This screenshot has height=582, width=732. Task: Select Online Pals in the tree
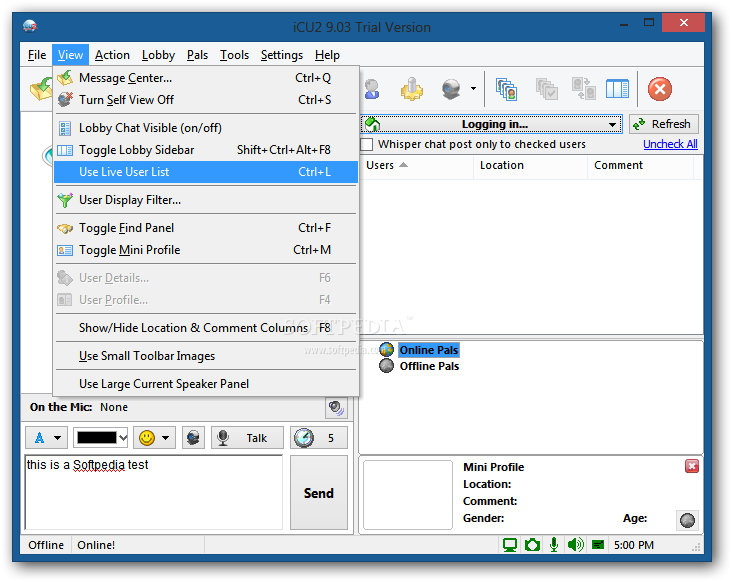429,350
